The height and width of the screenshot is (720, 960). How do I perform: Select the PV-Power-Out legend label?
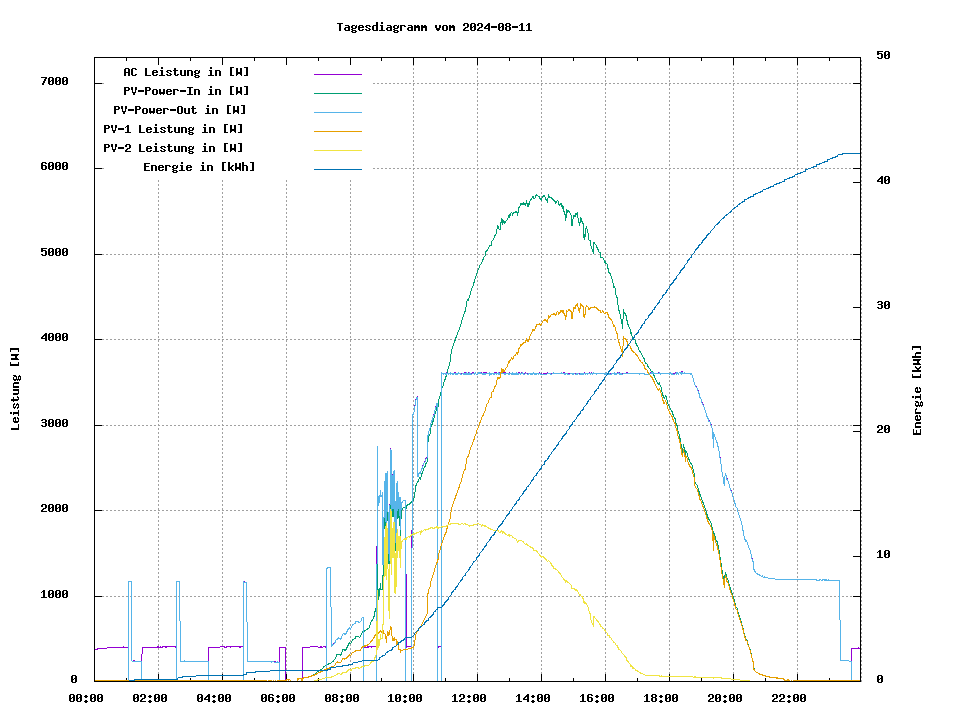pos(181,110)
